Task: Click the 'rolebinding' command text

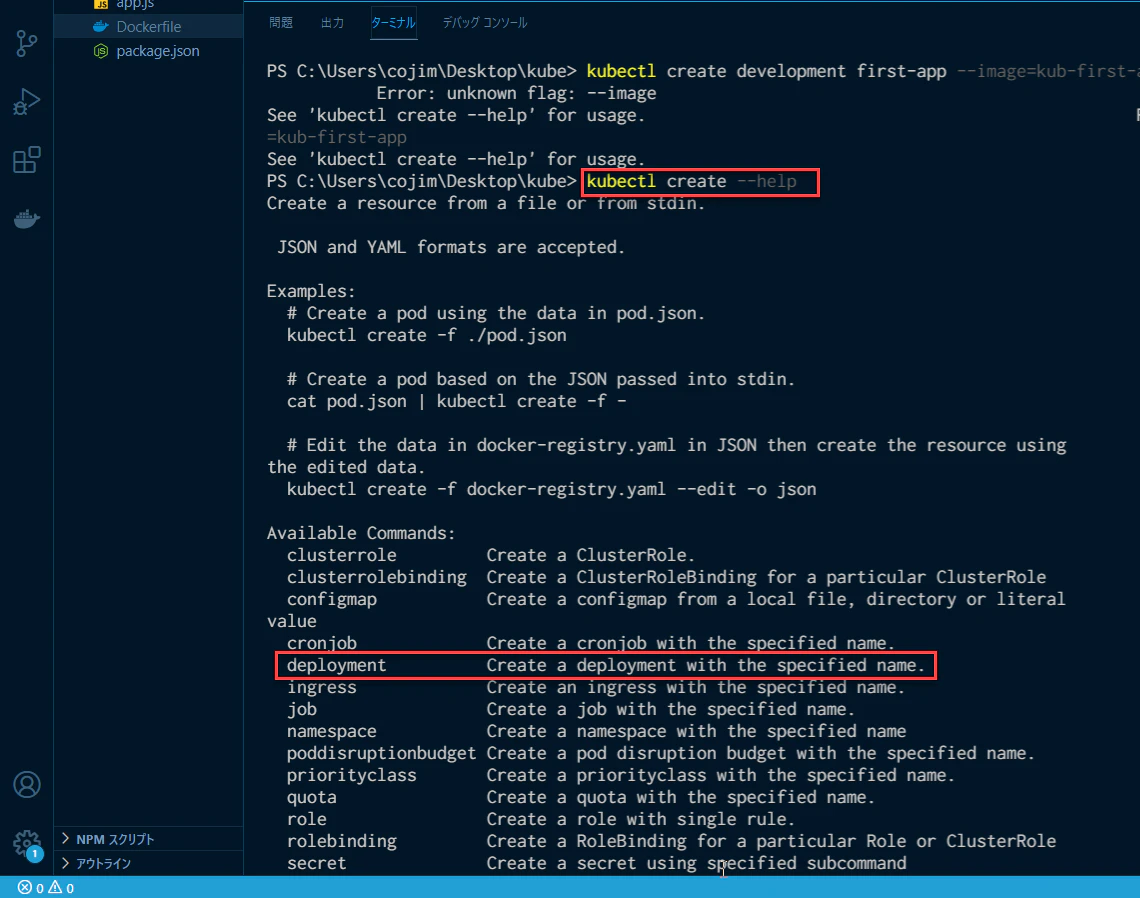Action: (342, 842)
